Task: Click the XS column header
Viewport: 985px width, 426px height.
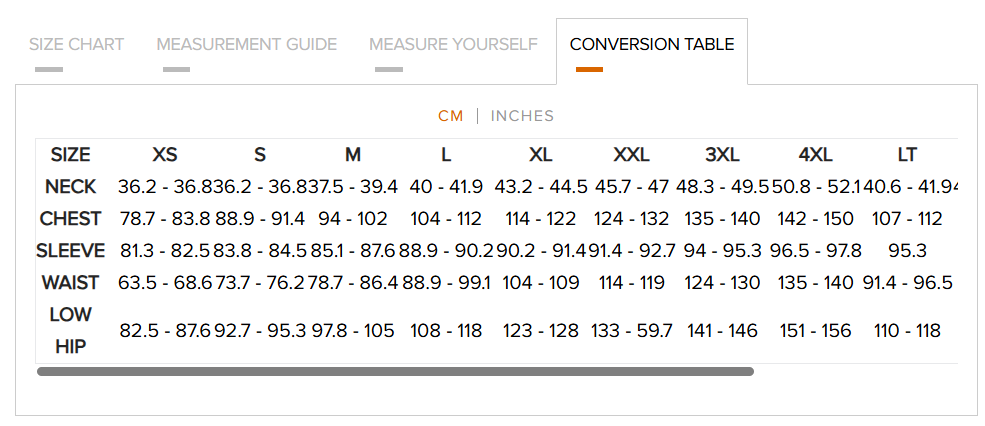Action: point(165,155)
